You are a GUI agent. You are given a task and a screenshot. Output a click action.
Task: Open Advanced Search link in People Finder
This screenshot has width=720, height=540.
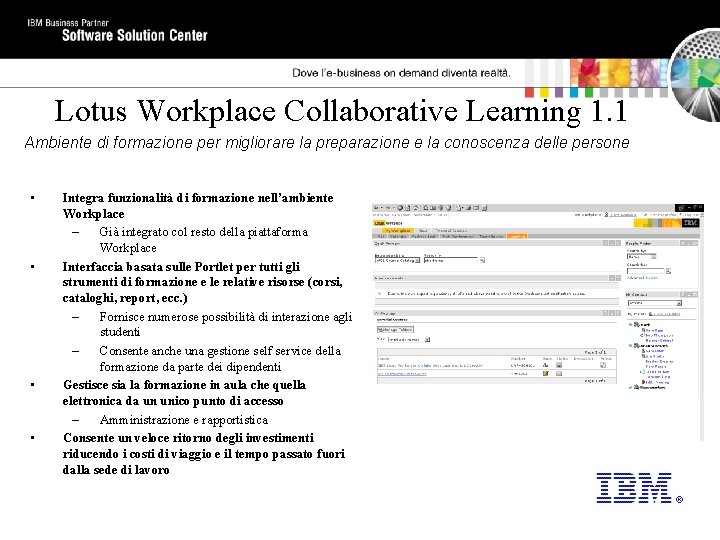coord(642,278)
